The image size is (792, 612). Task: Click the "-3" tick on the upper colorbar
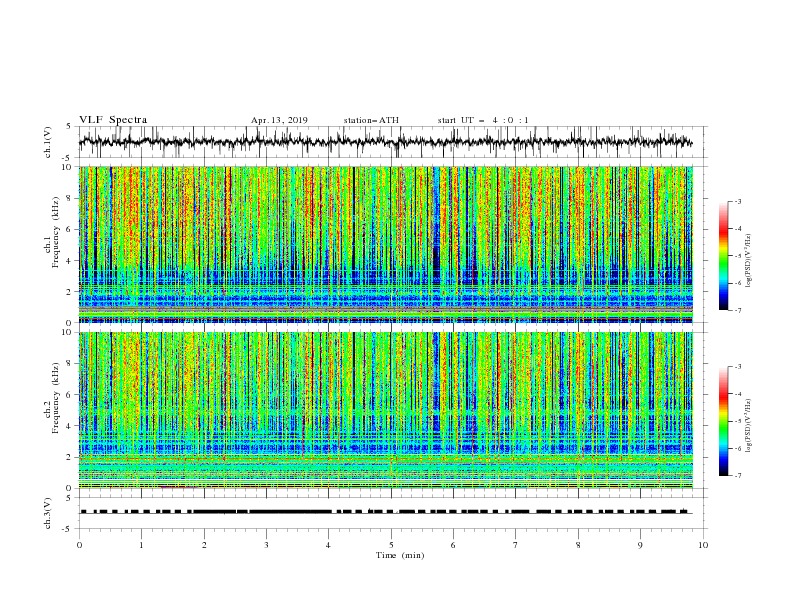click(x=737, y=201)
